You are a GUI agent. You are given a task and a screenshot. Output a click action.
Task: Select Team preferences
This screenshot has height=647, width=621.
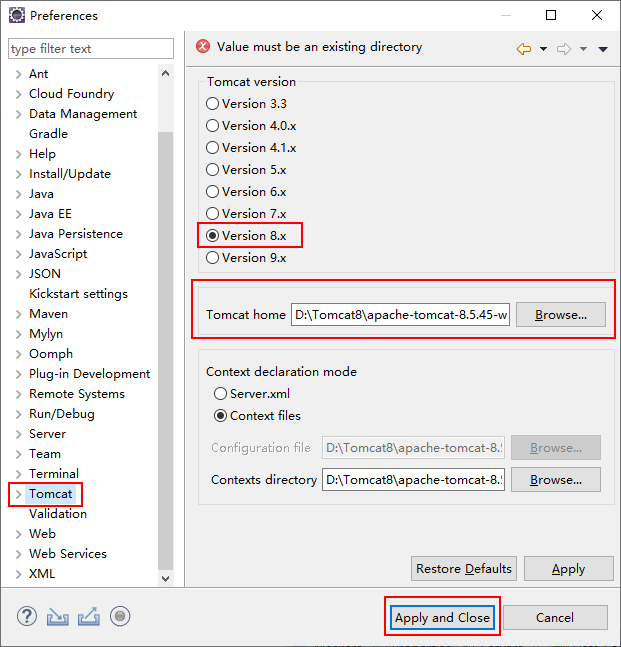coord(45,454)
